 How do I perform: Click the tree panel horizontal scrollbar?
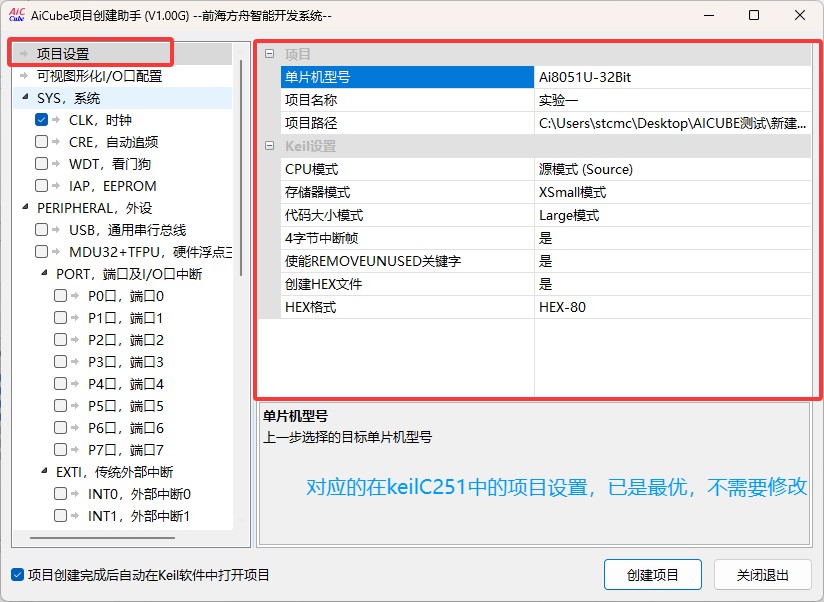coord(102,538)
